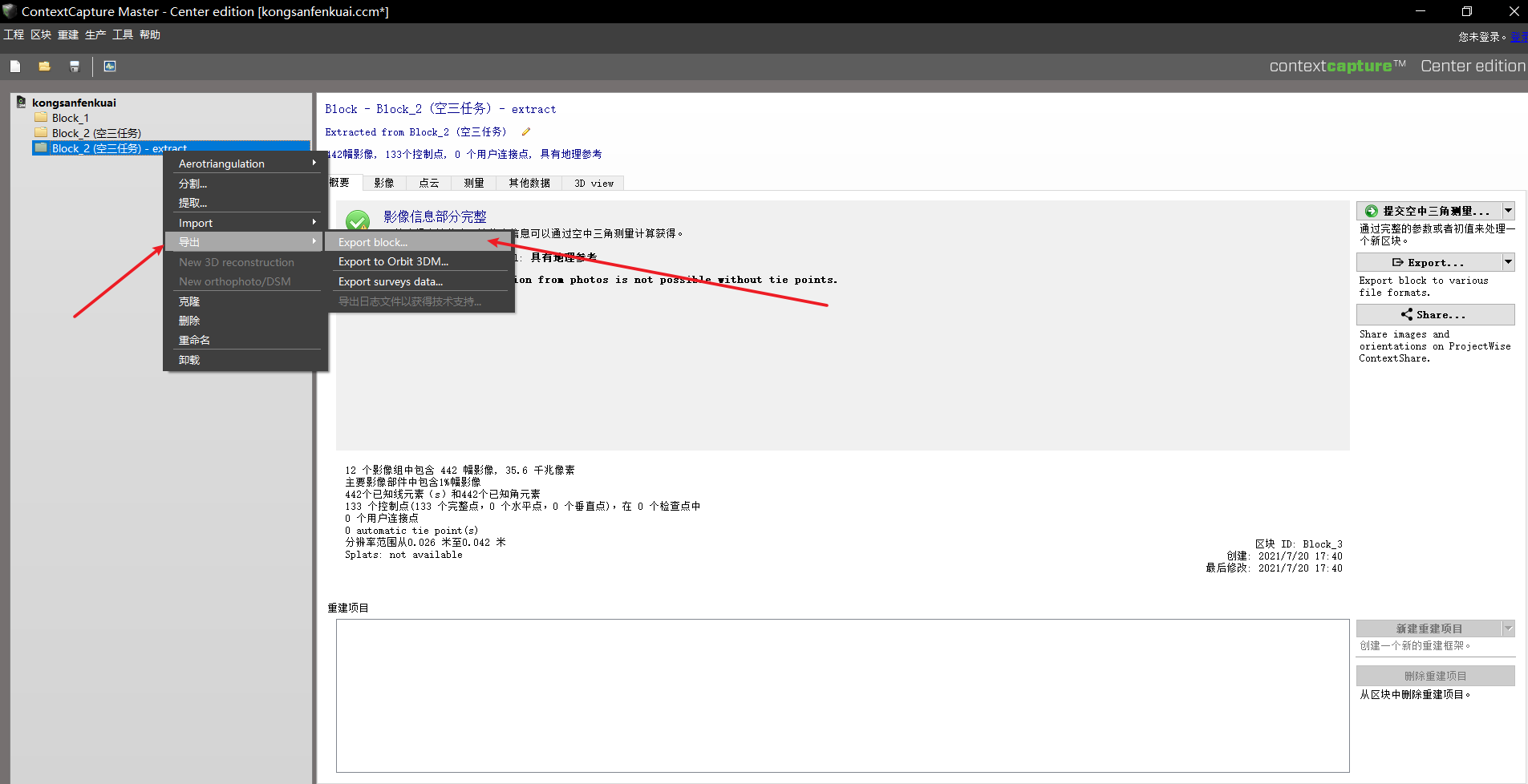Click the 提交空中三角测量... button
Viewport: 1528px width, 784px height.
1429,211
